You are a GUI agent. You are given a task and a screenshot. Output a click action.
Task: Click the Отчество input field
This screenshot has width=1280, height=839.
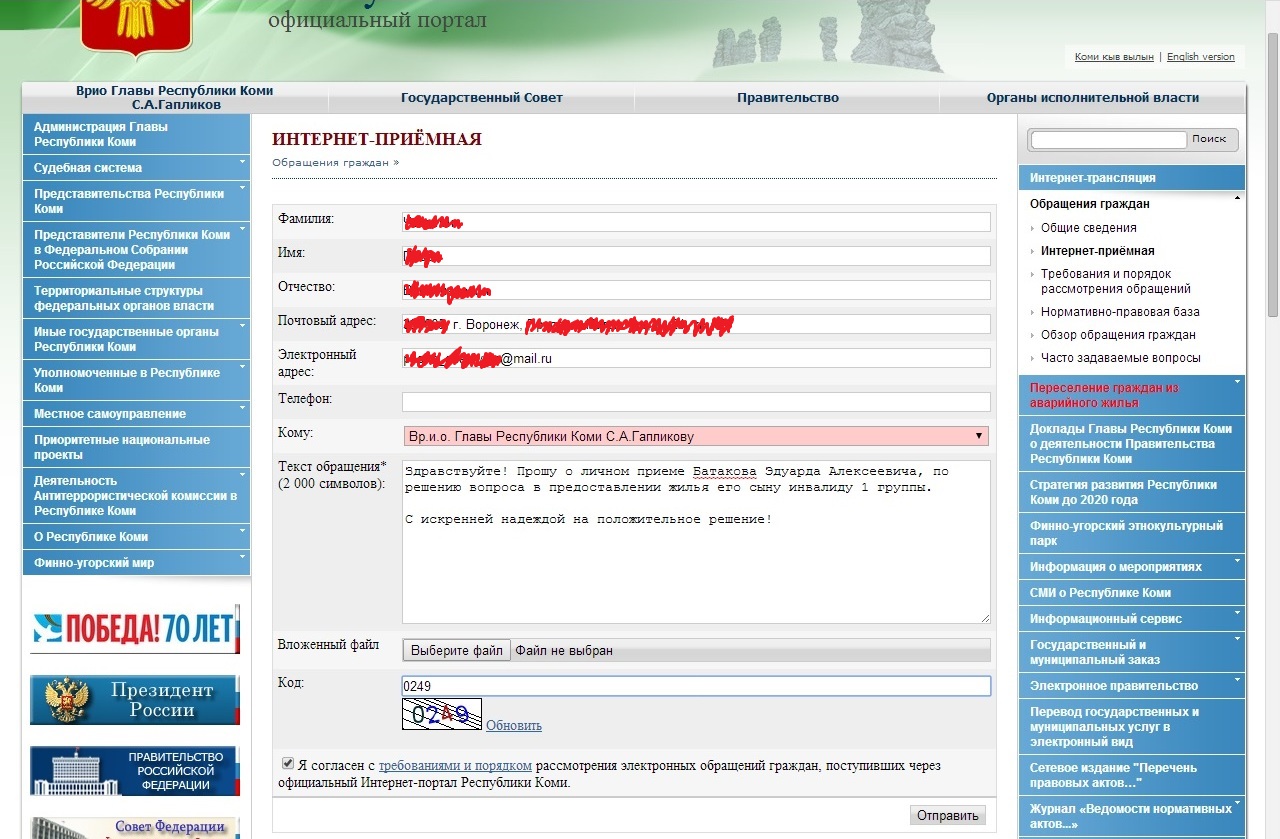point(696,290)
